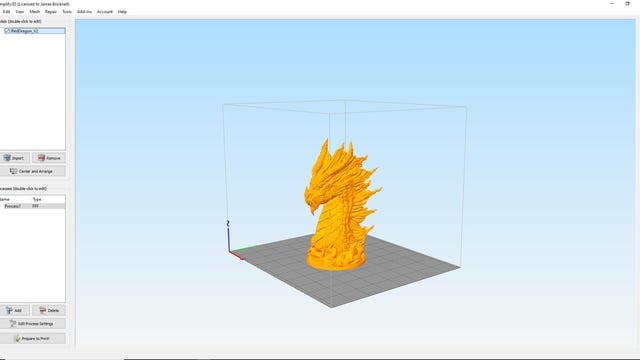This screenshot has height=360, width=640.
Task: Click the Delete process button
Action: (49, 310)
